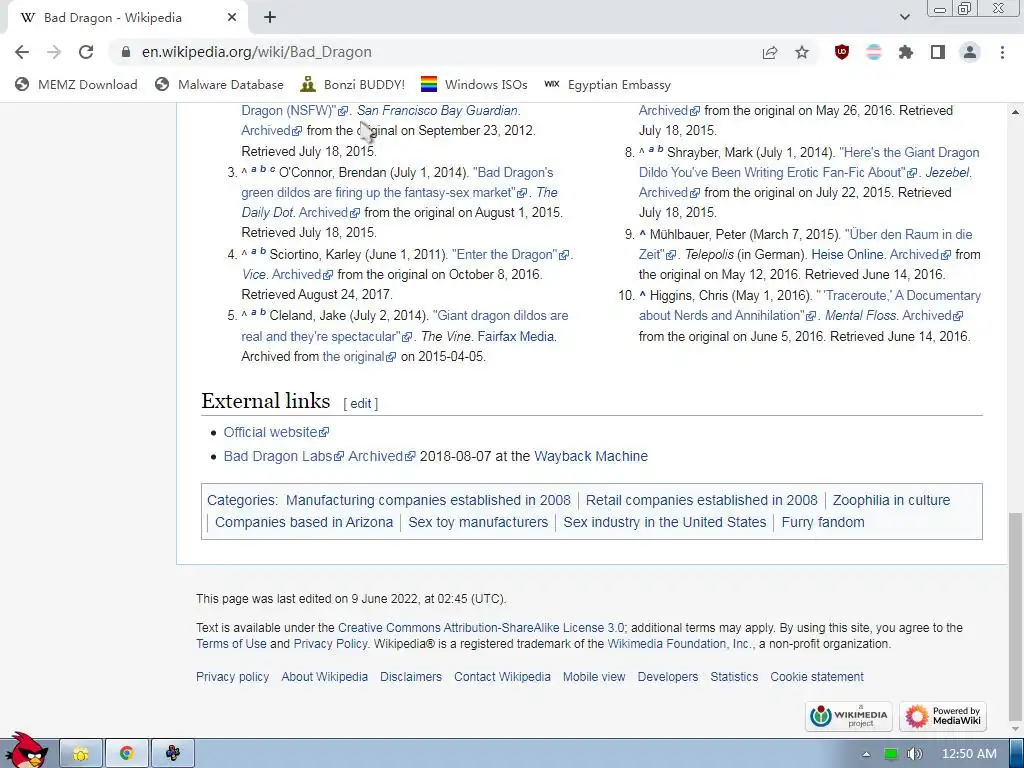Click the address bar URL field
1024x768 pixels.
pos(431,52)
